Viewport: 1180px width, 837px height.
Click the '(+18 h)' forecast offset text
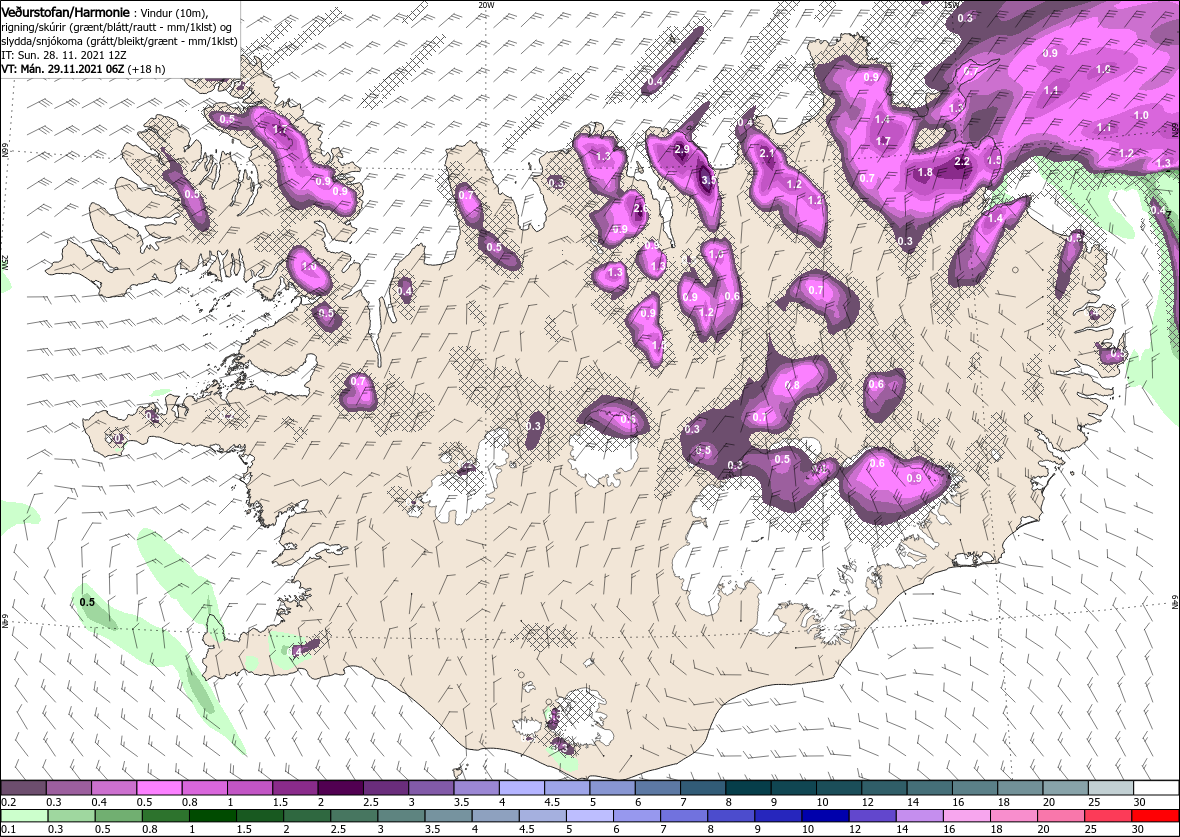147,69
